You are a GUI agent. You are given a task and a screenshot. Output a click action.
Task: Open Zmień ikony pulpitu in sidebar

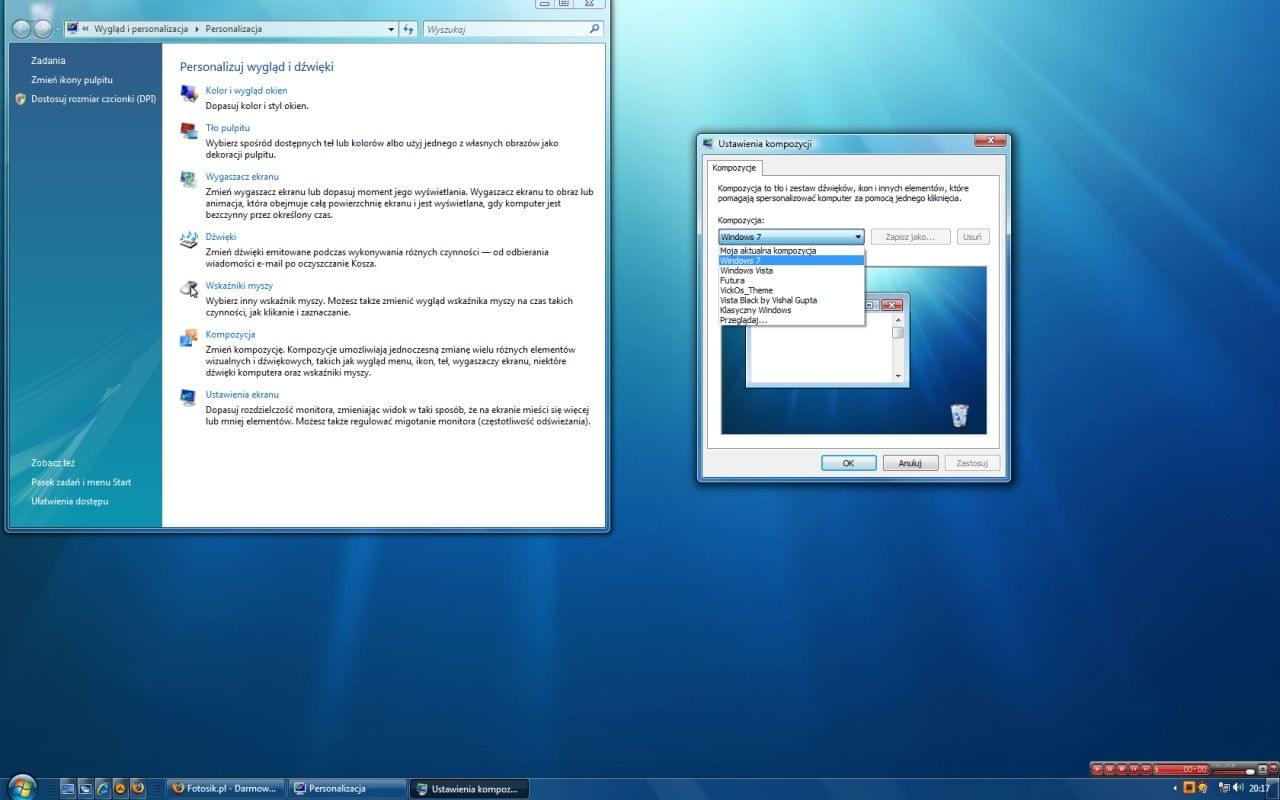(72, 80)
